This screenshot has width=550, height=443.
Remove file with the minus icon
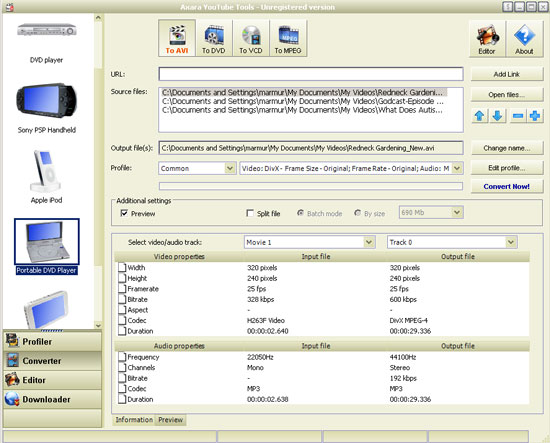pyautogui.click(x=517, y=116)
